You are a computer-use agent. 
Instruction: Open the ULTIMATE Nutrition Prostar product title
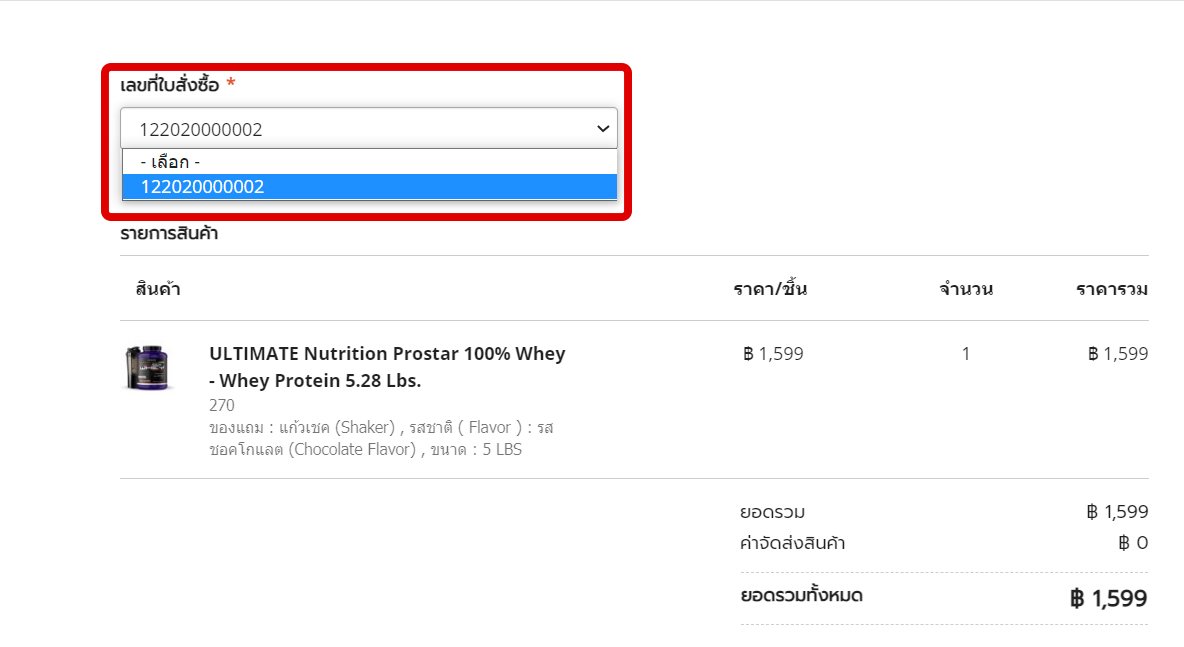coord(387,367)
